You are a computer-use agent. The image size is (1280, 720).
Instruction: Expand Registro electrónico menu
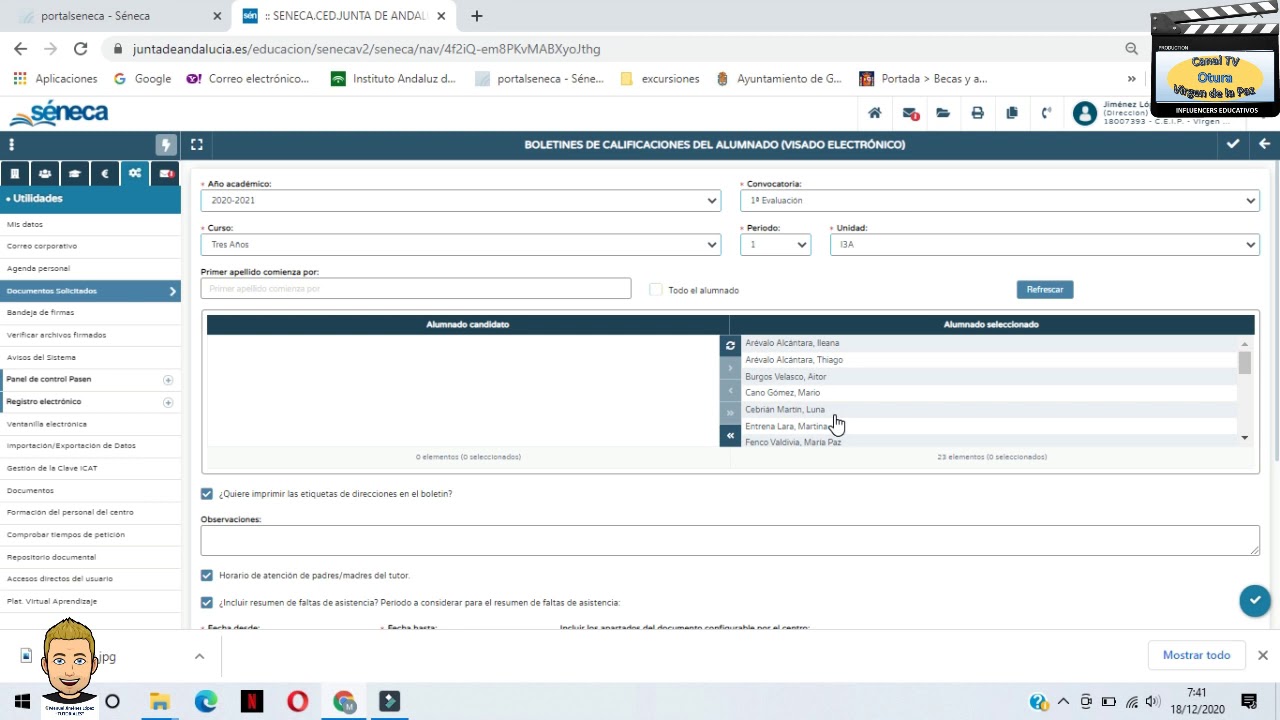click(168, 402)
